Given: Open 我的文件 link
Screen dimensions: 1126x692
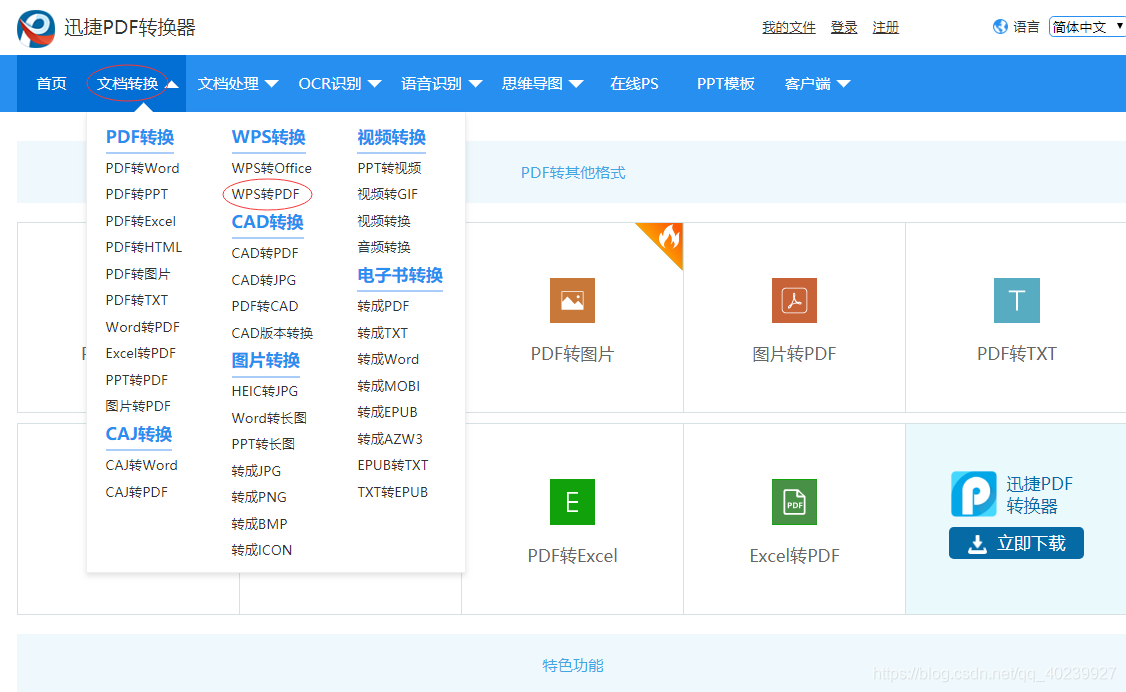Looking at the screenshot, I should [x=788, y=27].
